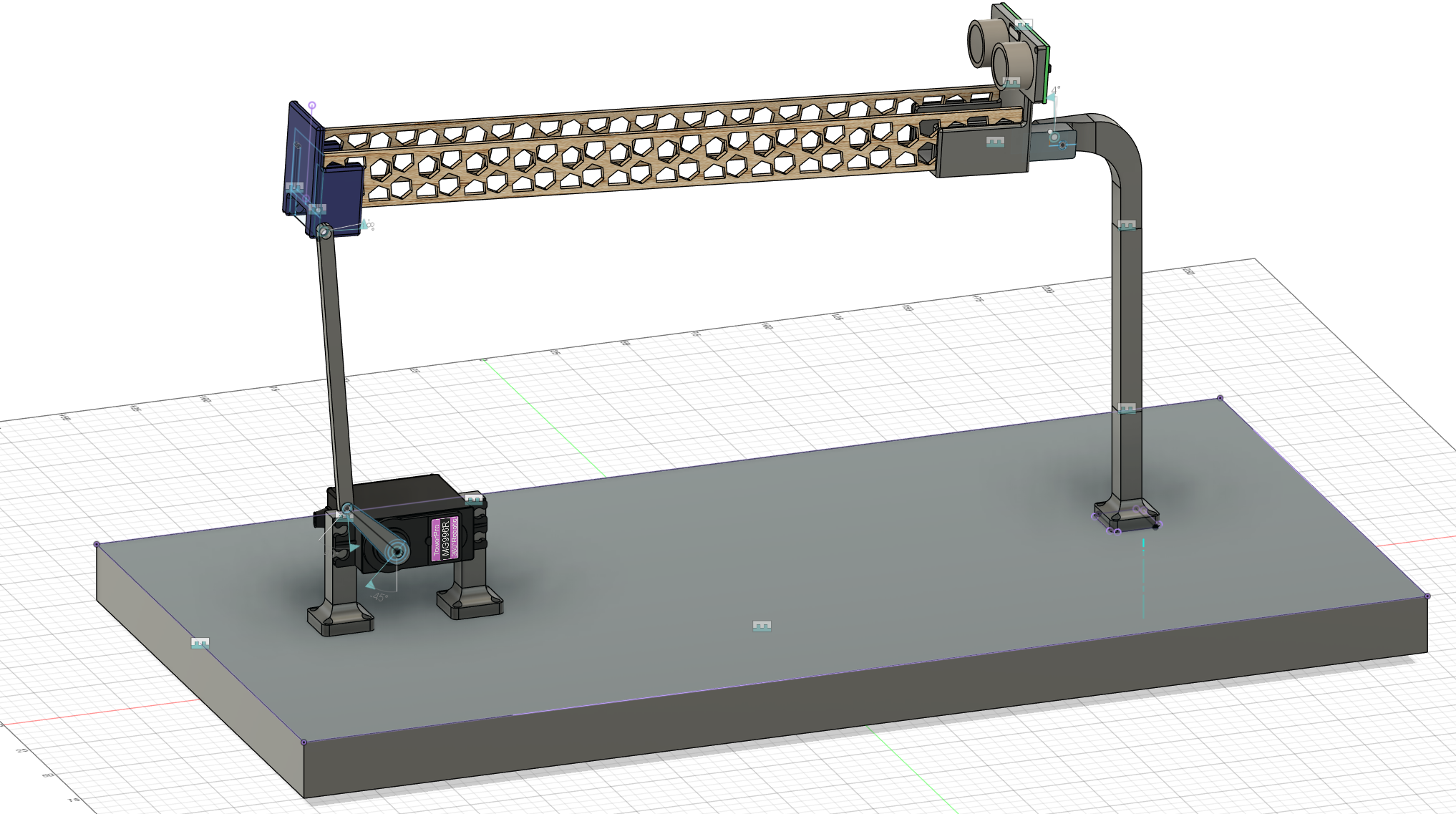The image size is (1456, 814).
Task: Select the TowerPro MG996R servo body
Action: 445,538
